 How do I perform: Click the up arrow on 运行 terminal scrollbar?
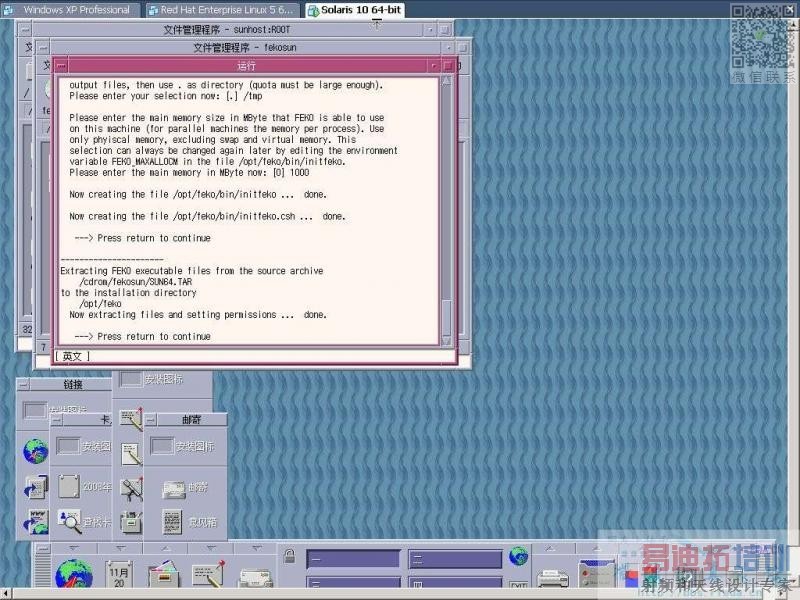(x=446, y=81)
